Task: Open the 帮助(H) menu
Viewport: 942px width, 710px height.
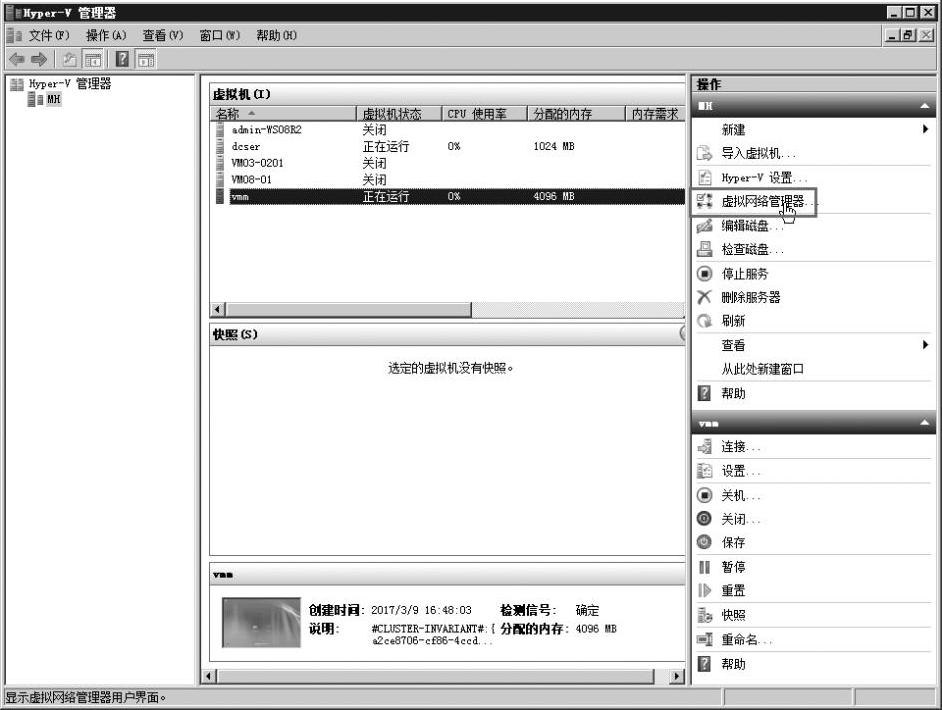Action: click(x=276, y=35)
